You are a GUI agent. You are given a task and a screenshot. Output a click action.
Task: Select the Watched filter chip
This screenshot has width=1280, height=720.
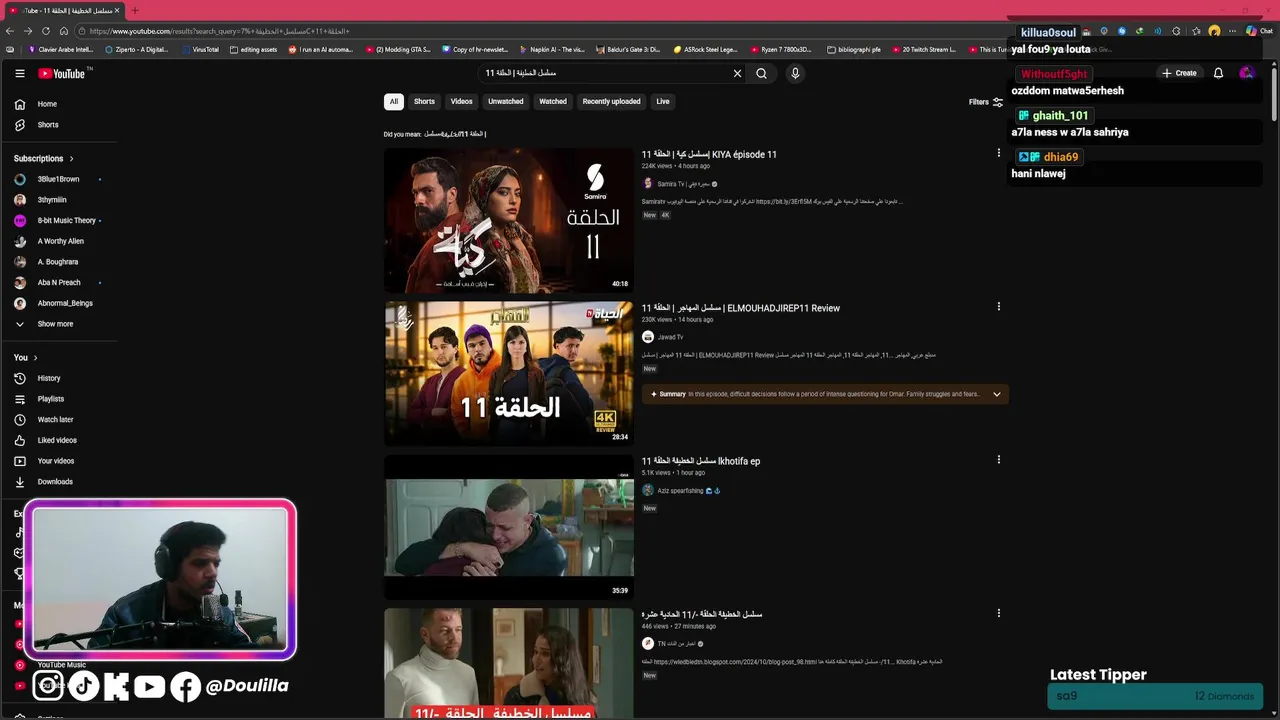point(553,101)
